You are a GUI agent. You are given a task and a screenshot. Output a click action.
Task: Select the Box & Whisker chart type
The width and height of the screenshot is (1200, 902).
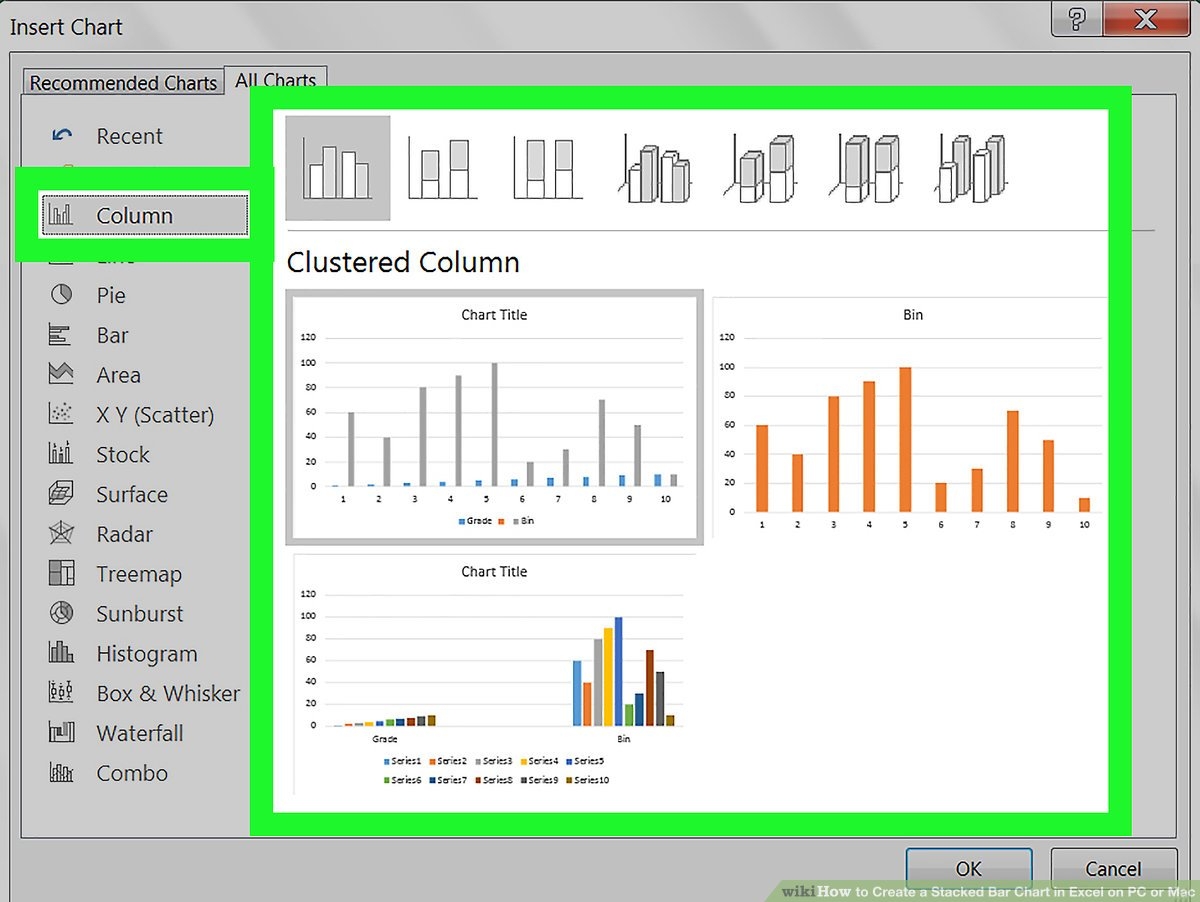coord(167,694)
